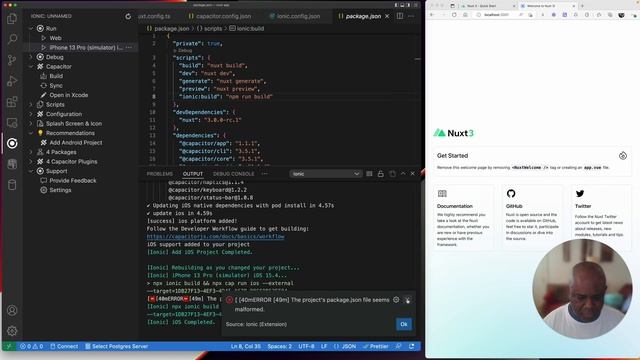Click Connect in status bar
Viewport: 640px width, 360px height.
tap(64, 347)
